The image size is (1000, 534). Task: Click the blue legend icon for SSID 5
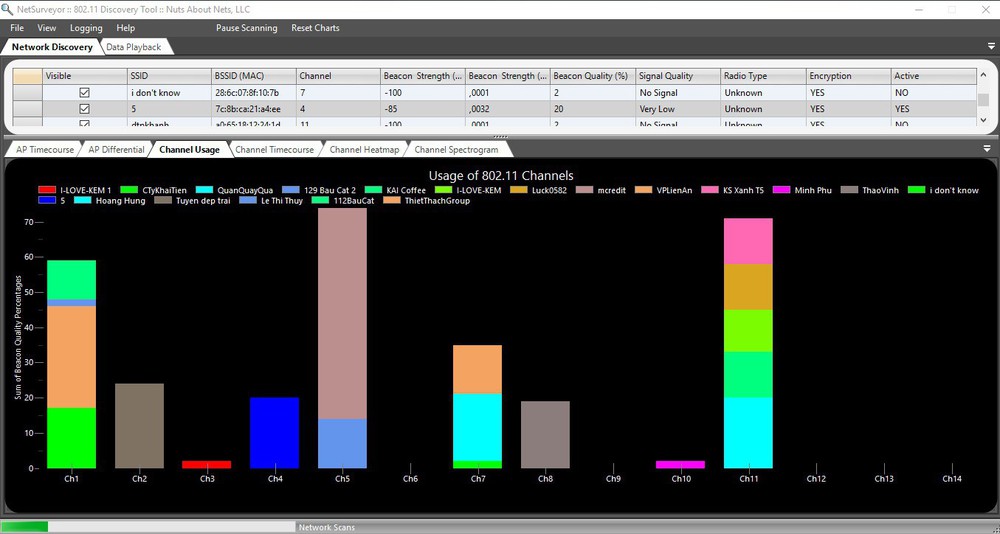coord(46,201)
